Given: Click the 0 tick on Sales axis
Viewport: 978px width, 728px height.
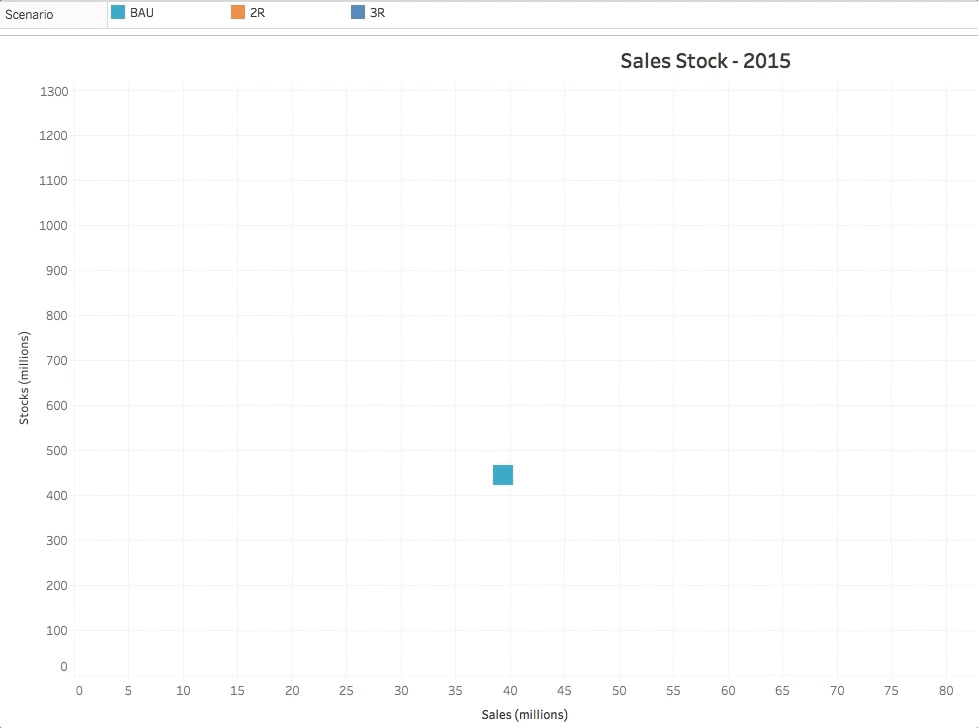Looking at the screenshot, I should 79,691.
